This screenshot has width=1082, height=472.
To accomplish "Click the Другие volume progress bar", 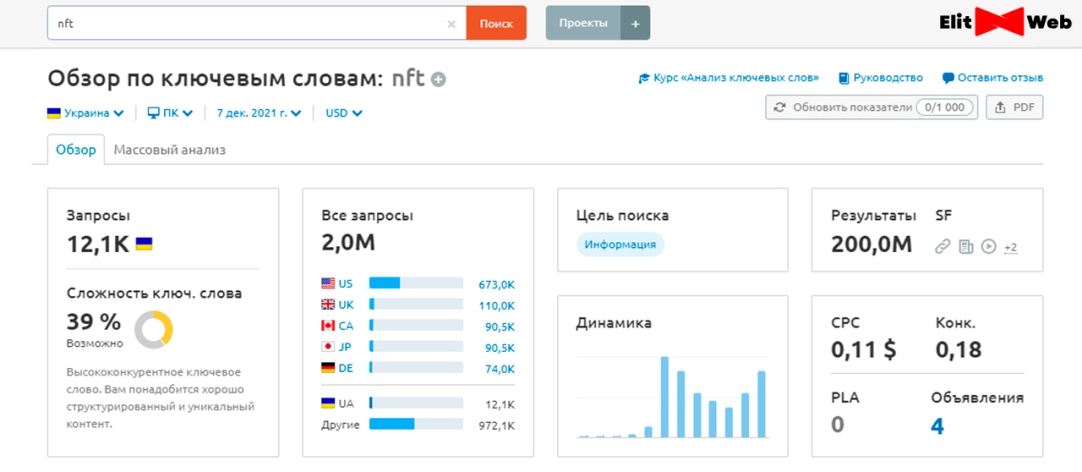I will (416, 424).
